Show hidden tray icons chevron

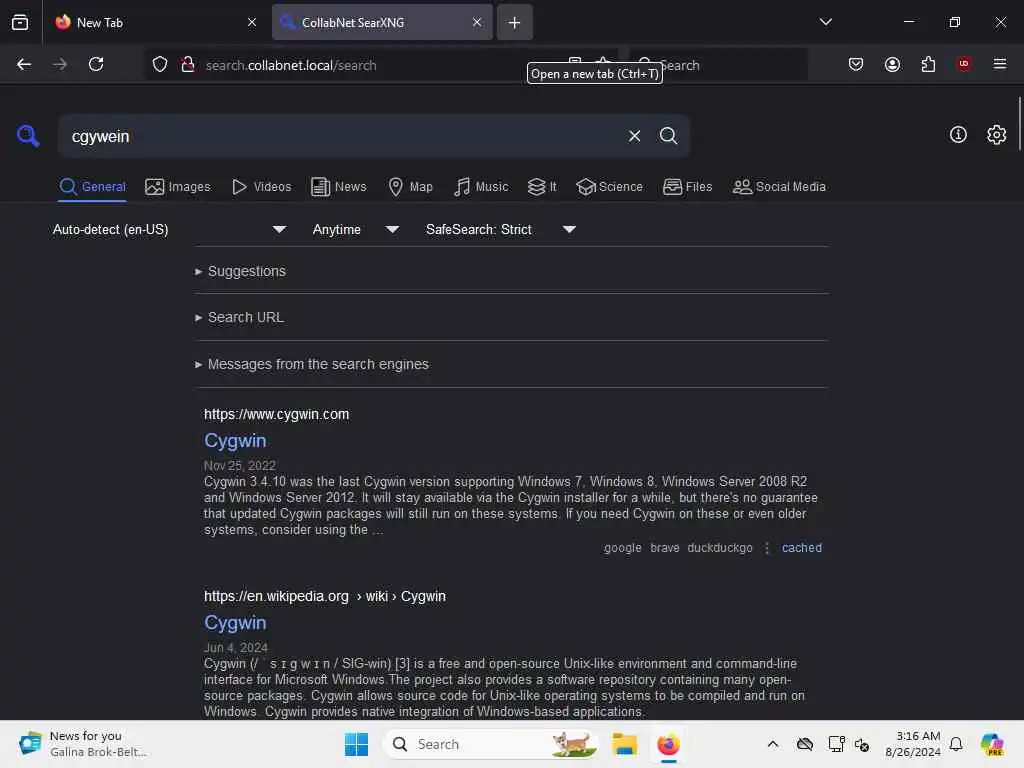(x=773, y=744)
